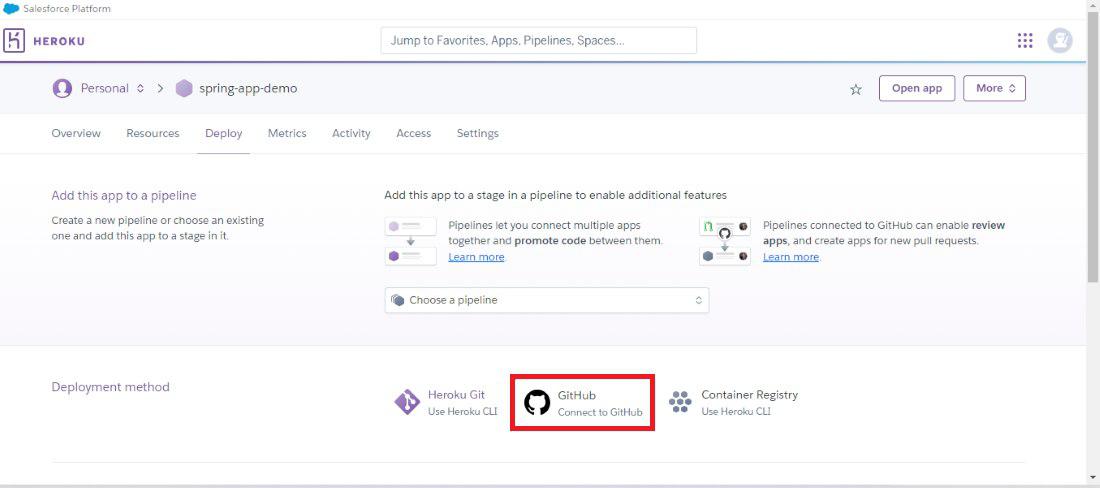This screenshot has height=488, width=1100.
Task: Click the Salesforce Platform label
Action: tap(67, 9)
